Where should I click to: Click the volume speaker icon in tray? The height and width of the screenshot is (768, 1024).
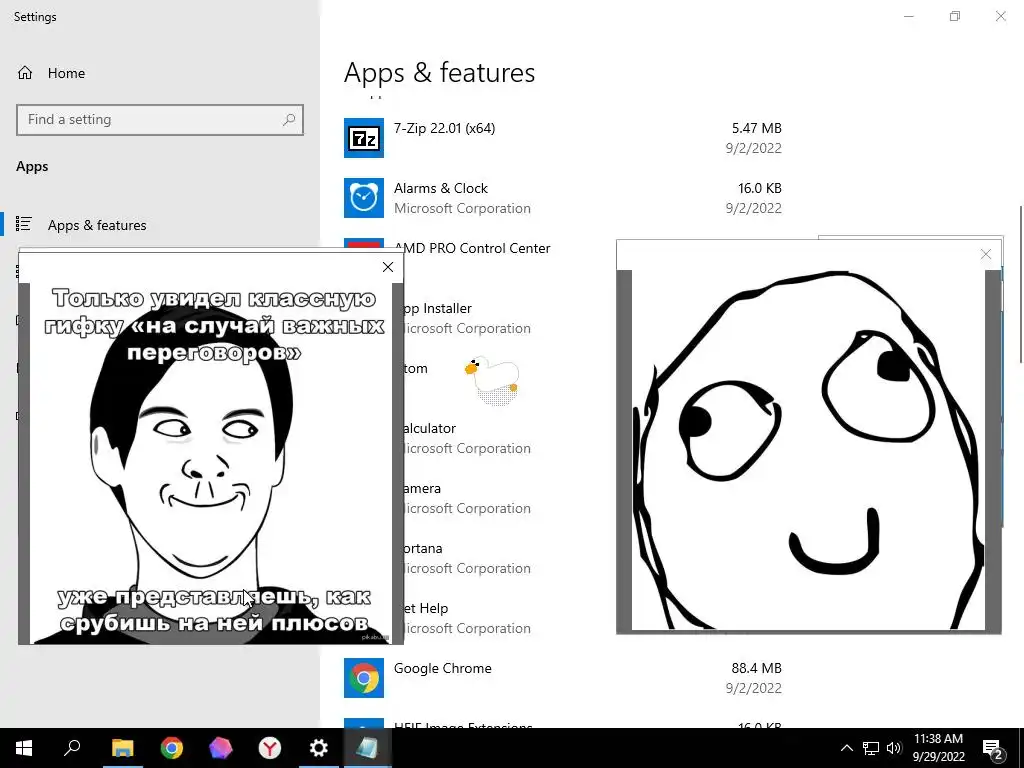tap(894, 748)
